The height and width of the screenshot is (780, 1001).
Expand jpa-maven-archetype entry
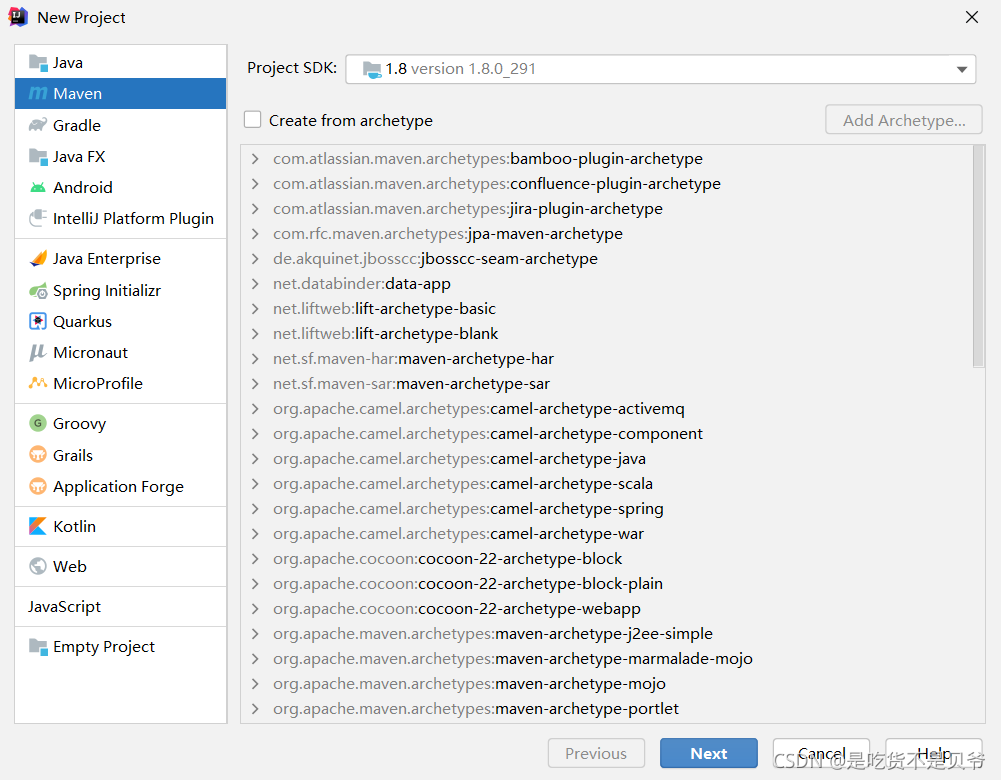pos(255,234)
